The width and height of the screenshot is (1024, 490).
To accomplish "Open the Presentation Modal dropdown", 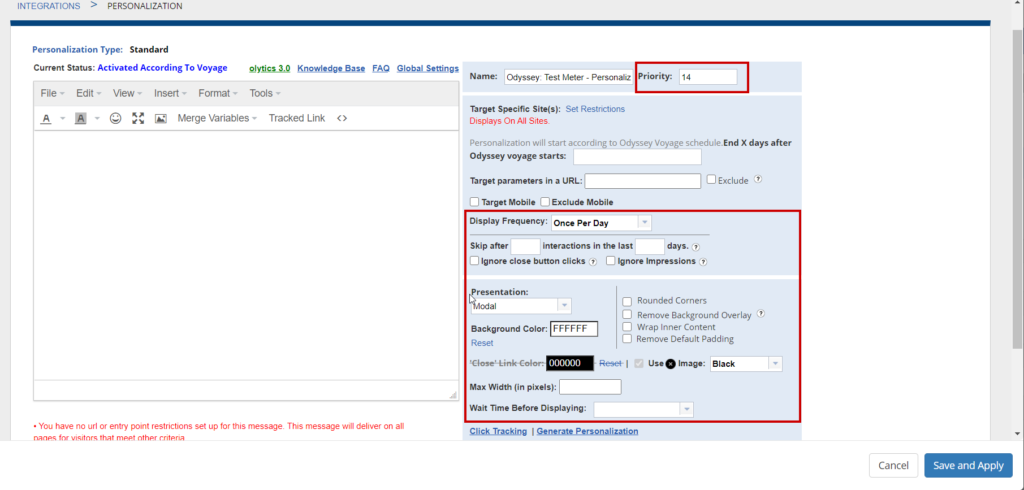I will pos(521,306).
